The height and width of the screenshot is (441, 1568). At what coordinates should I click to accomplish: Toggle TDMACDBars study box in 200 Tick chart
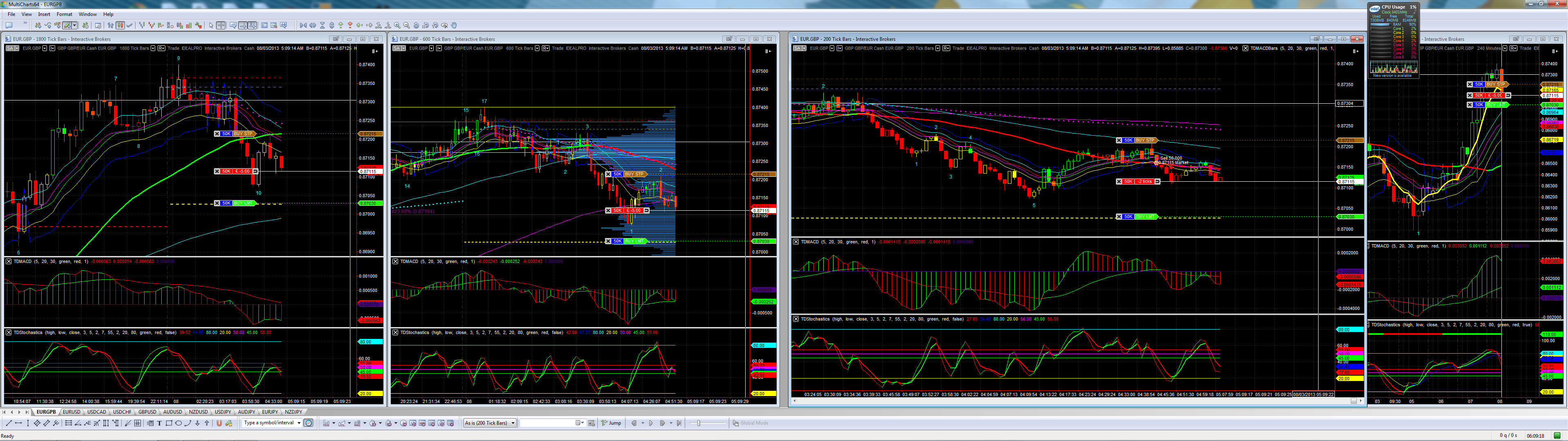pos(1245,48)
